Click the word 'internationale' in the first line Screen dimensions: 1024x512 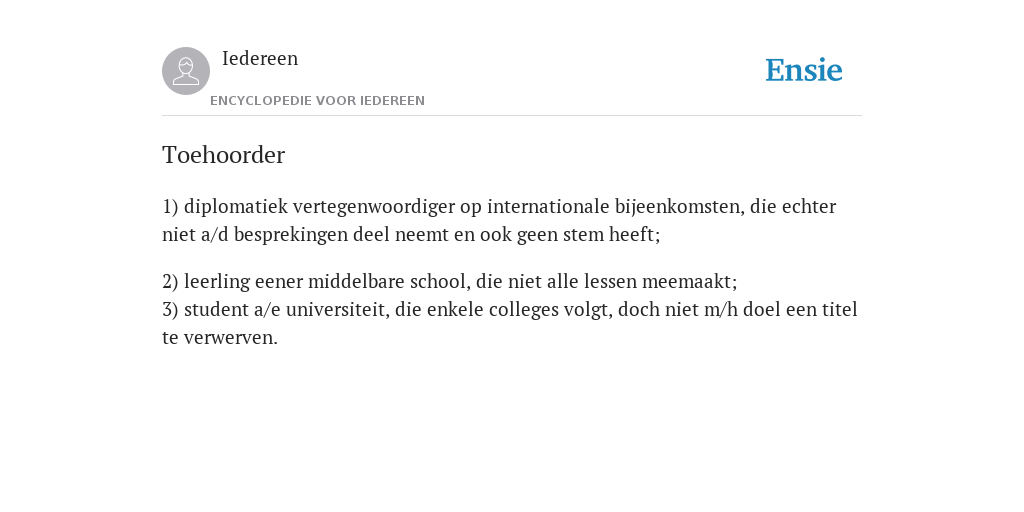coord(548,207)
